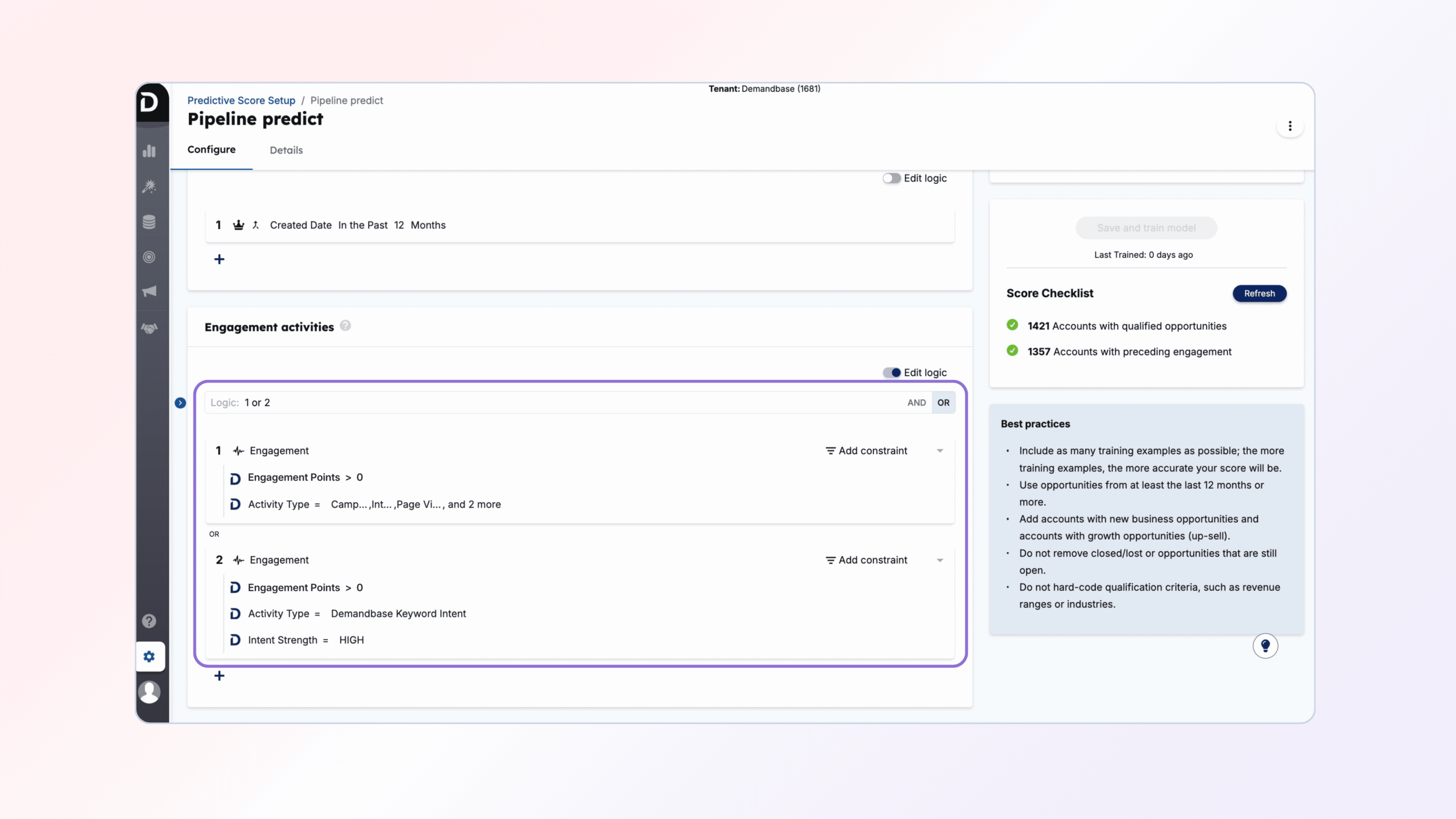Switch logic operator to AND
1456x819 pixels.
click(x=916, y=403)
